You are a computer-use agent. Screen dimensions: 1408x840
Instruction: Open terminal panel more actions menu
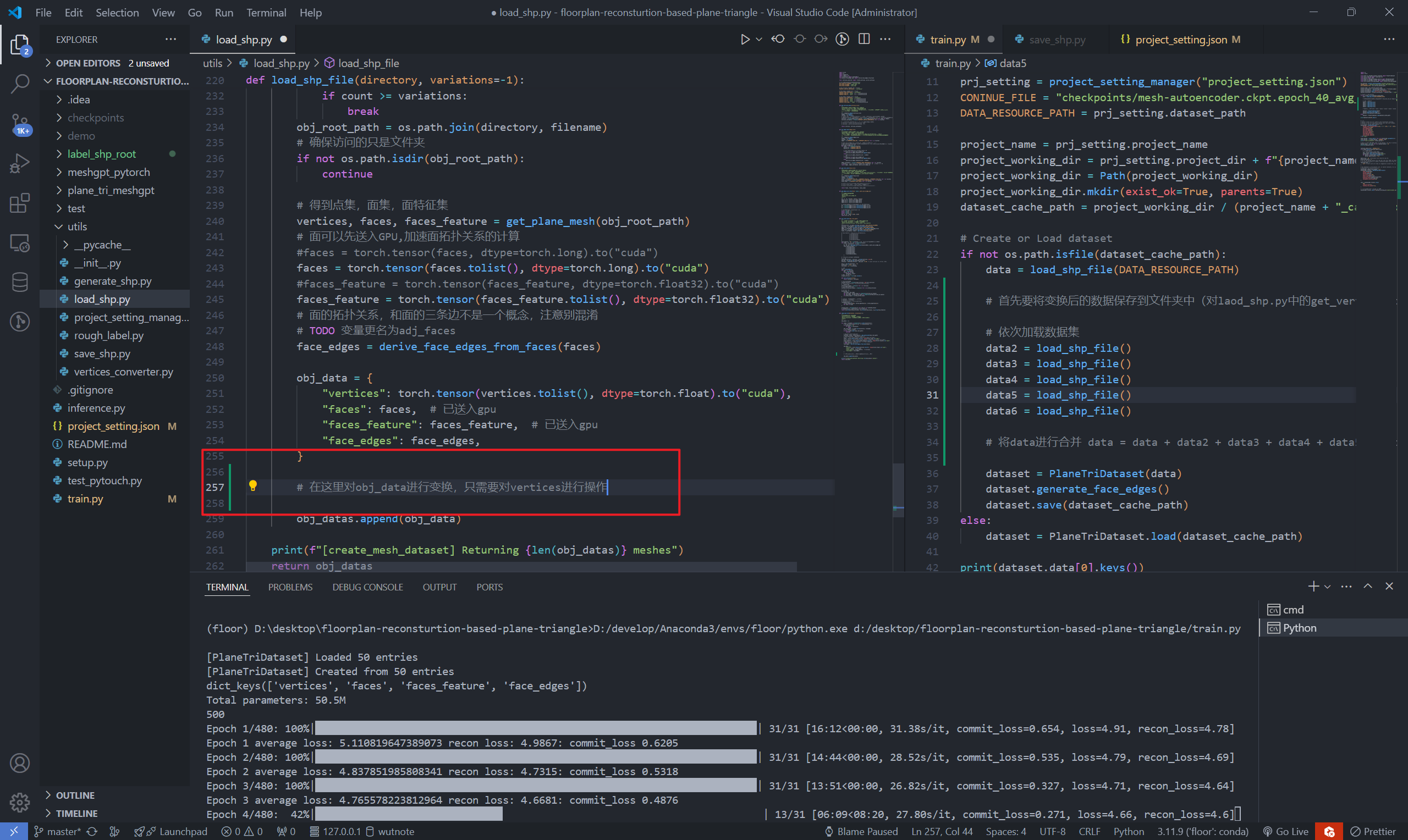(1346, 587)
